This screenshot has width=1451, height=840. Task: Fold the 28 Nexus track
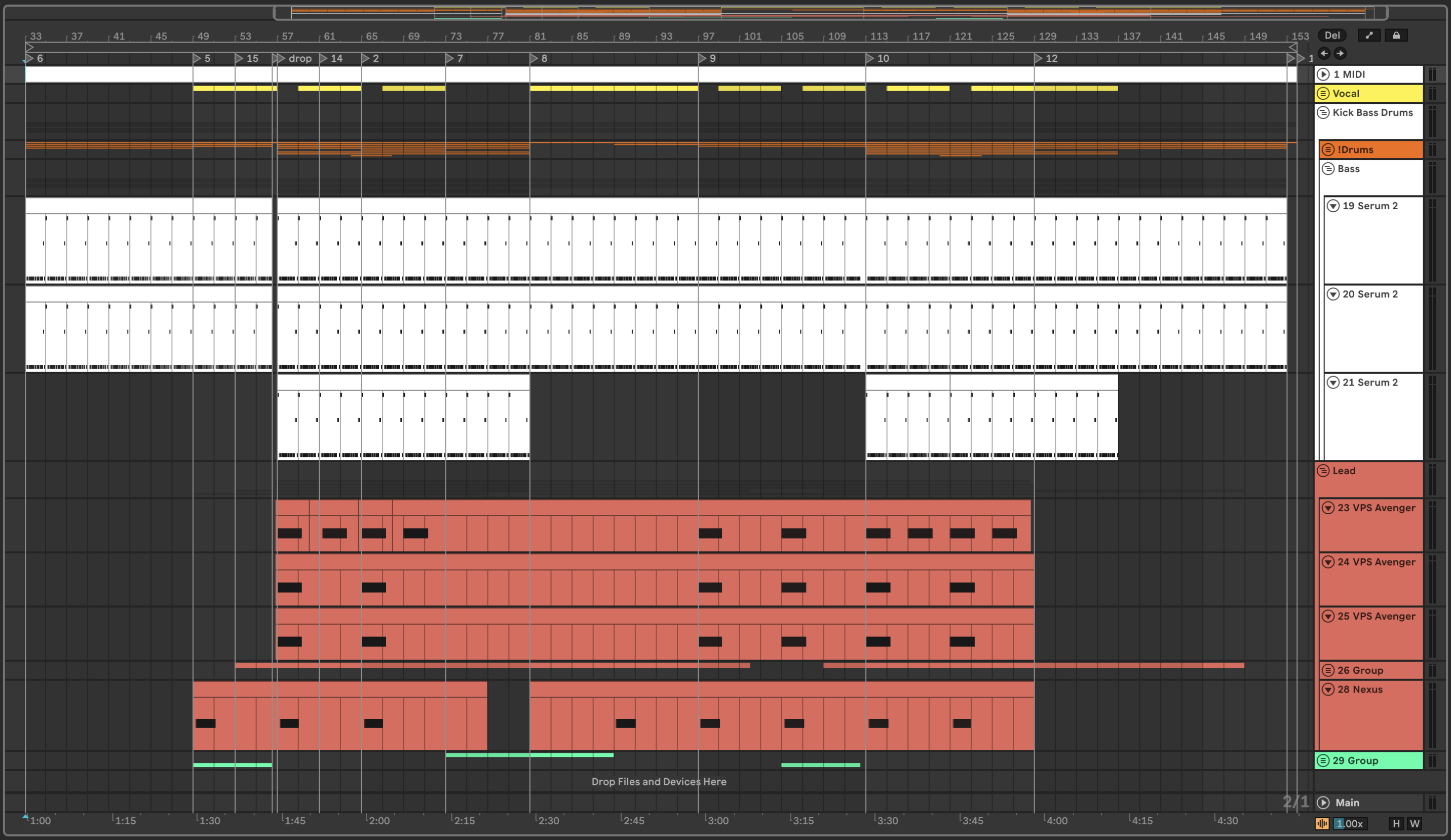point(1328,689)
